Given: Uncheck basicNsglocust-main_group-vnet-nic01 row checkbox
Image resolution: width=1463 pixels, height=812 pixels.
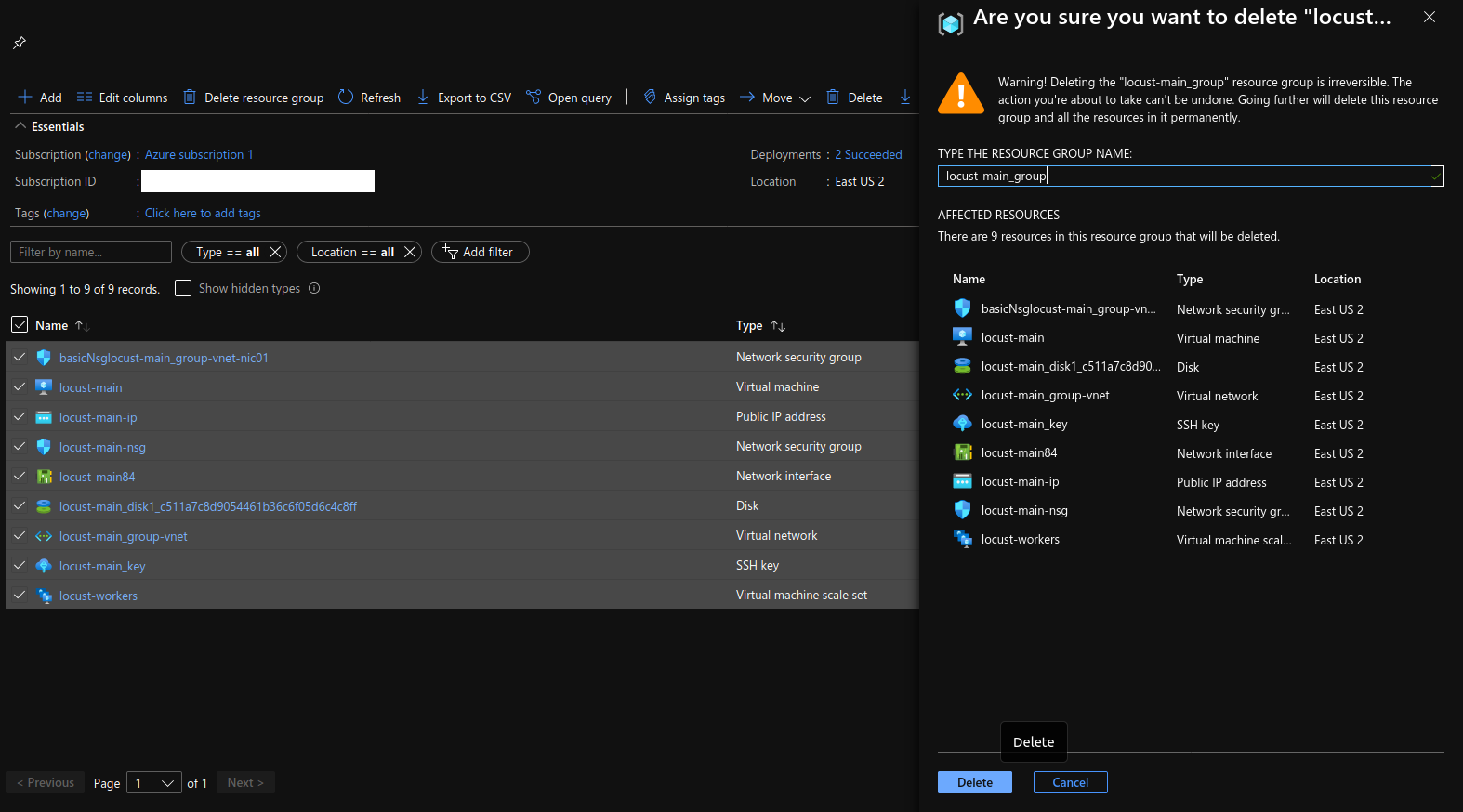Looking at the screenshot, I should [x=20, y=357].
